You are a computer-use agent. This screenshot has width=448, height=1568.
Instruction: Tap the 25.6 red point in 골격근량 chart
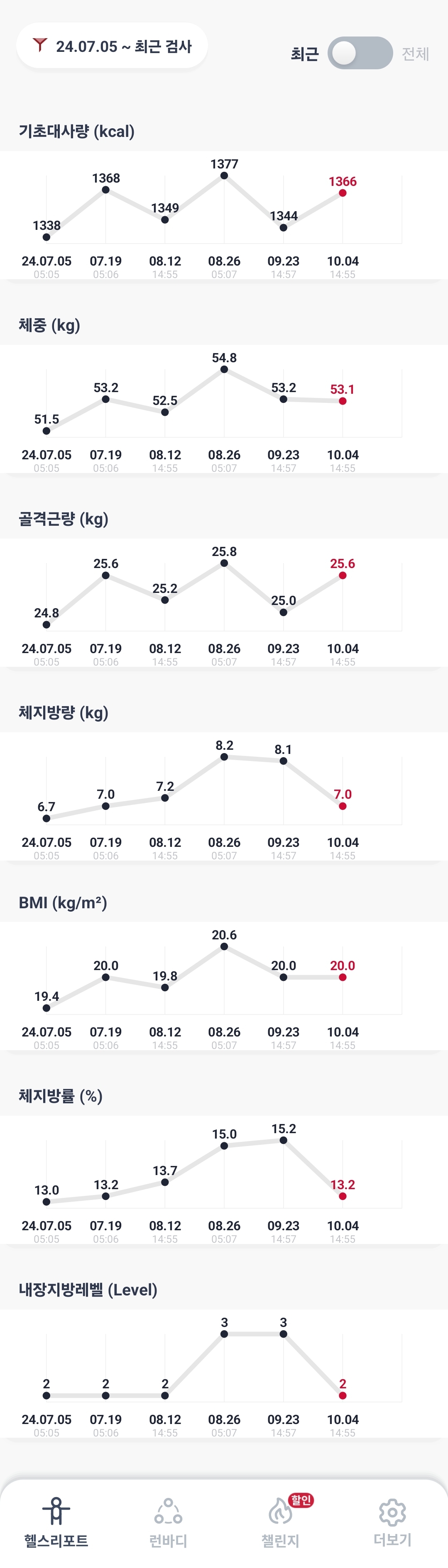pos(343,575)
